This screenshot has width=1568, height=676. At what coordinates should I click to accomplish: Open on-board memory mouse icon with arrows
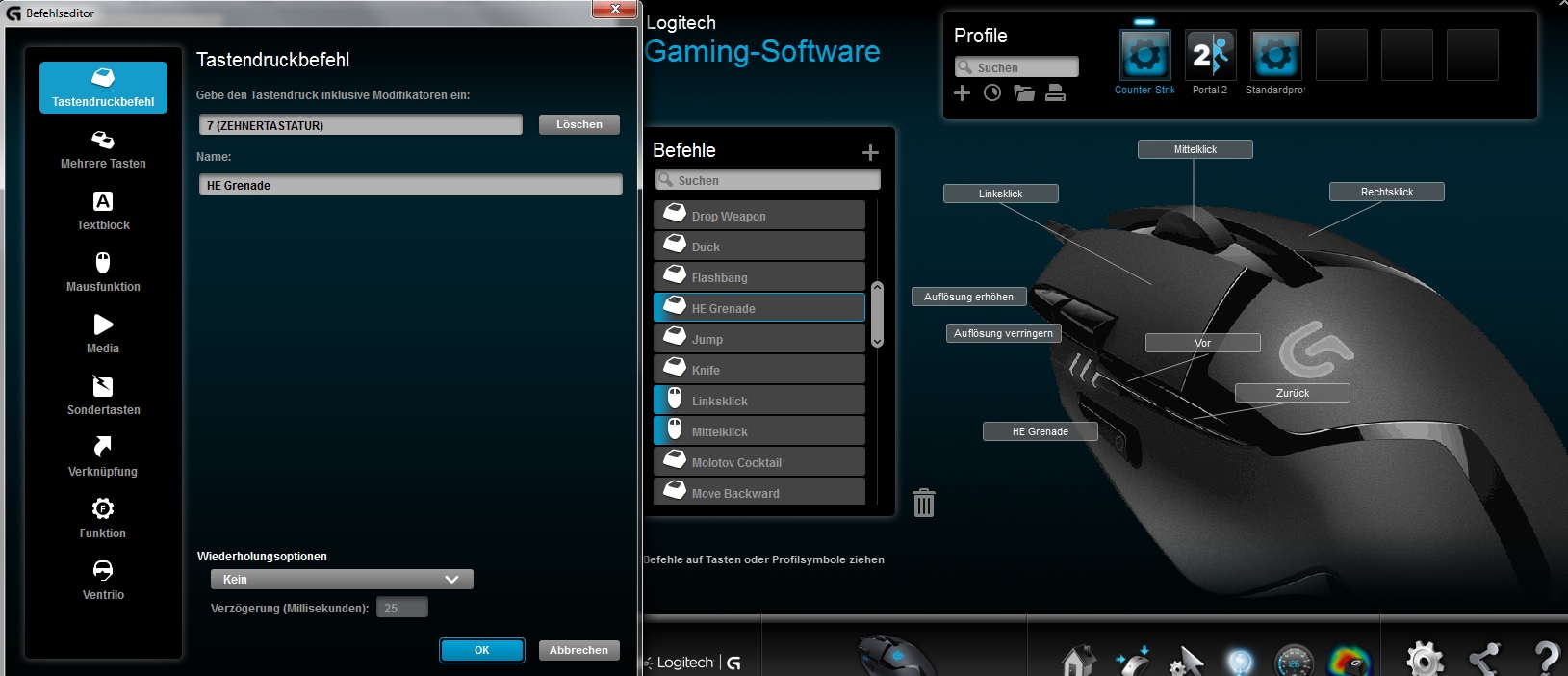(x=1133, y=662)
